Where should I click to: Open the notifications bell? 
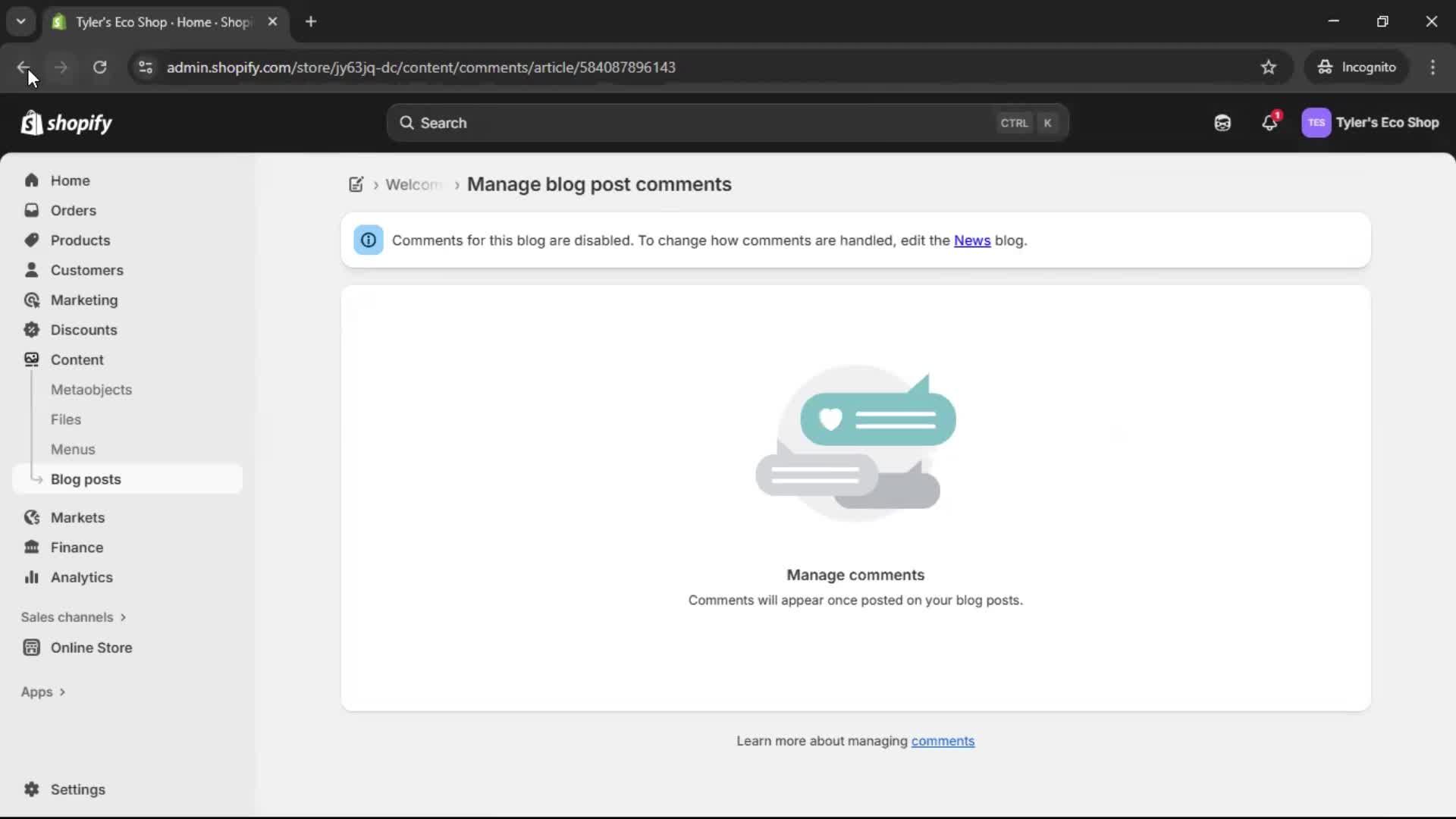pyautogui.click(x=1270, y=122)
